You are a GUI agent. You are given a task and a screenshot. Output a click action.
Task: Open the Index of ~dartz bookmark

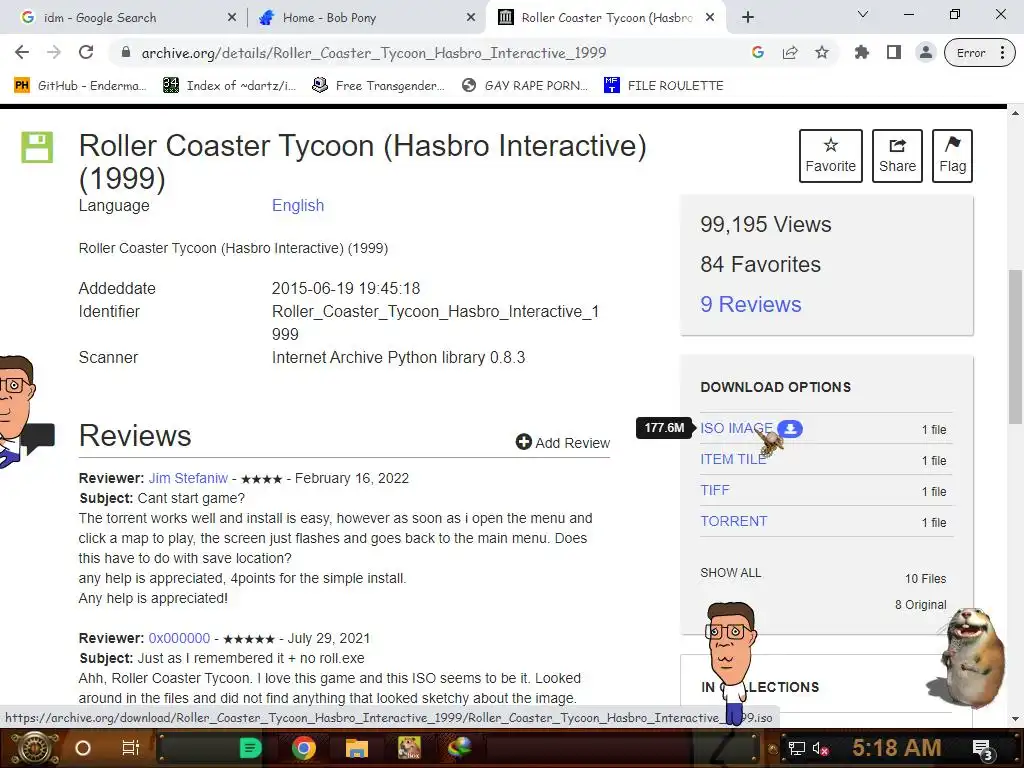click(x=229, y=86)
